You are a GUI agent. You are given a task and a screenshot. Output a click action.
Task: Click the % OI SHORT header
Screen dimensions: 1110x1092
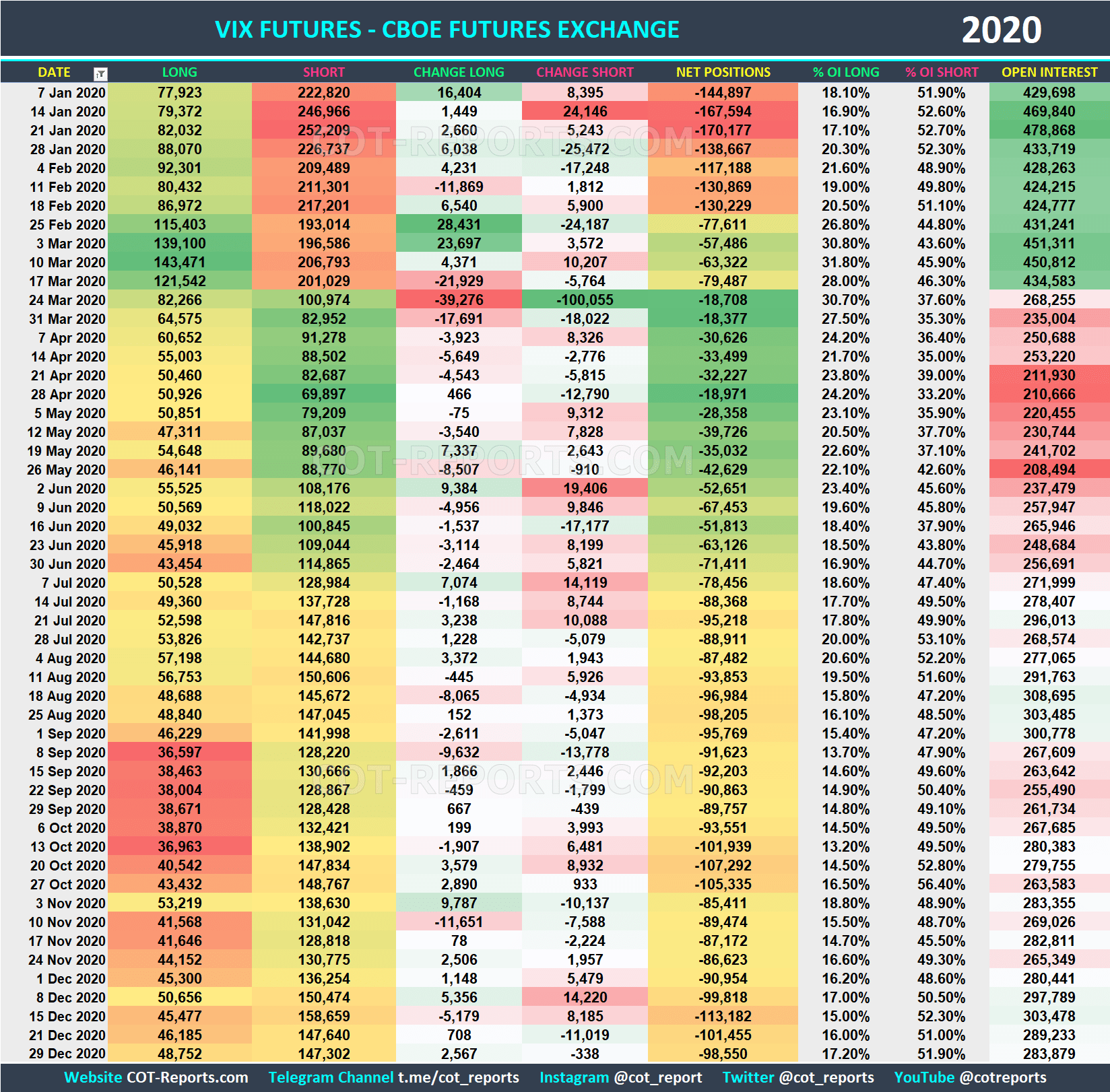coord(942,72)
